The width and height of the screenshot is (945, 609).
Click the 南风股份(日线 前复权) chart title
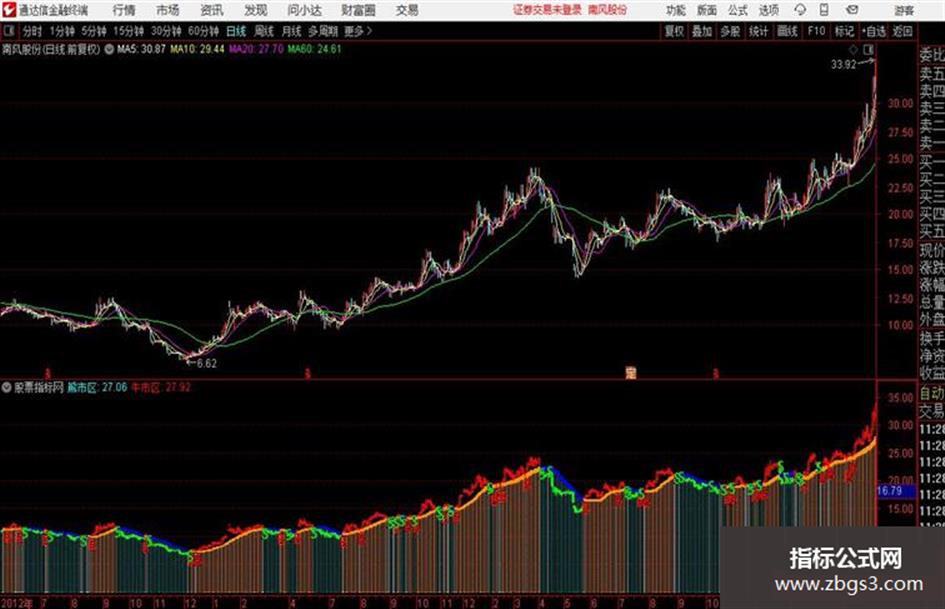pyautogui.click(x=51, y=49)
